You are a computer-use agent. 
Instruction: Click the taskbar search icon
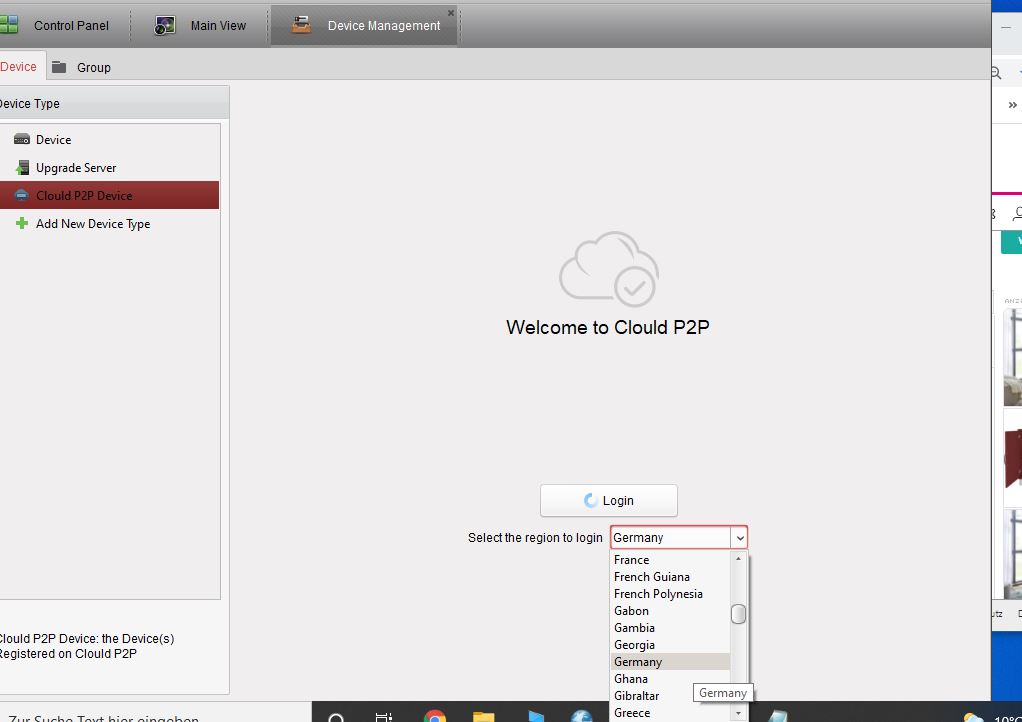coord(336,717)
